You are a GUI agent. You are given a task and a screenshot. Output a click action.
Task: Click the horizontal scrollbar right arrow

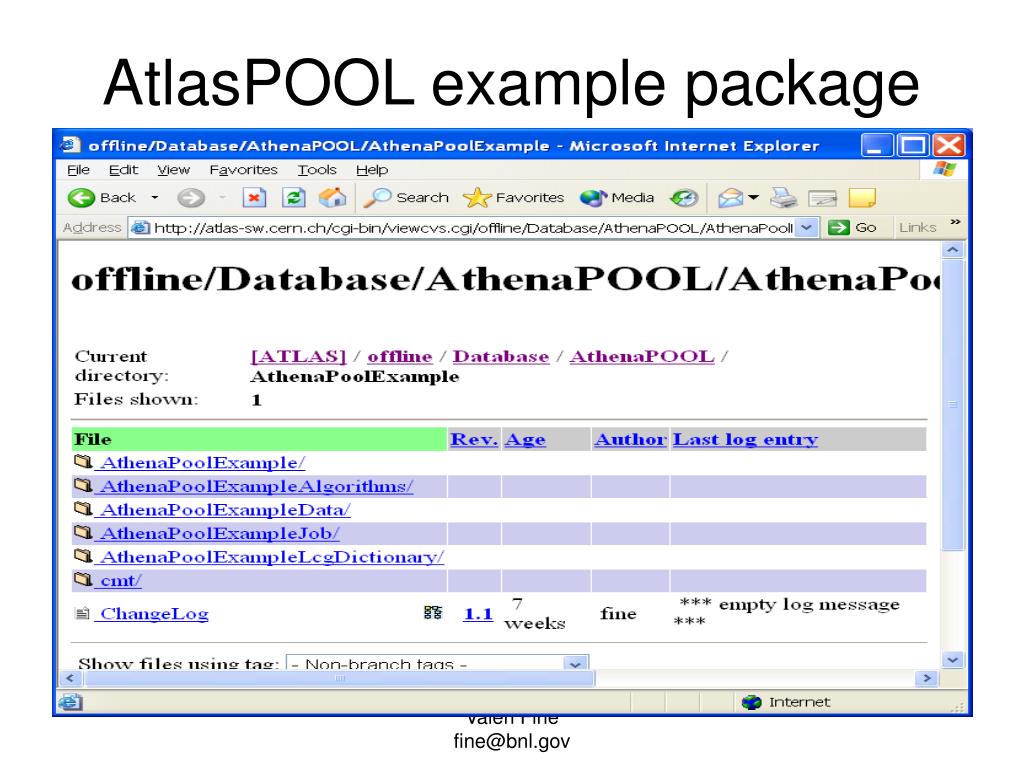[x=927, y=678]
